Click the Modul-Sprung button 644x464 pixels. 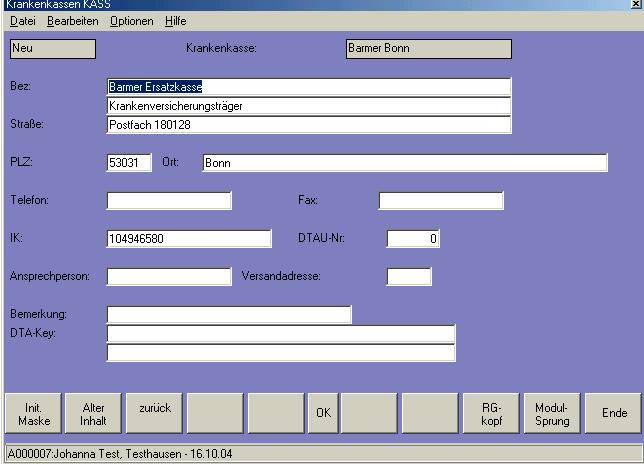(x=552, y=413)
